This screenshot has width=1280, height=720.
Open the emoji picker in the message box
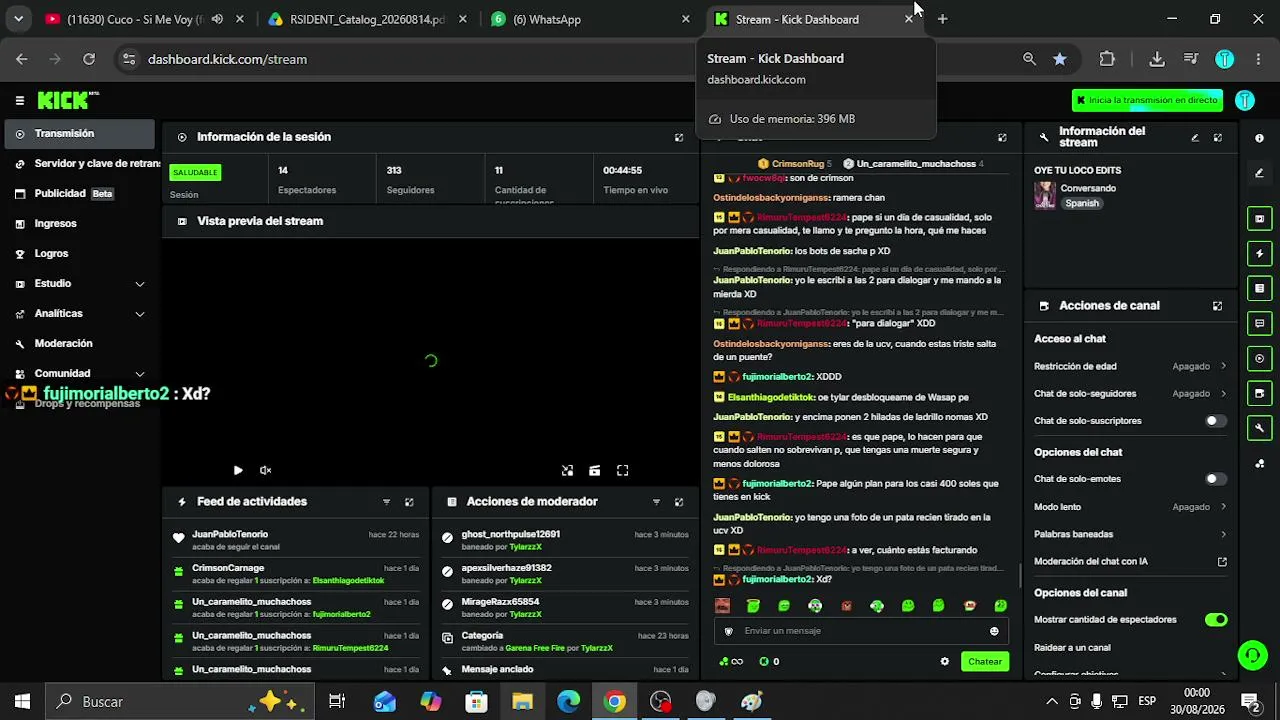click(994, 631)
